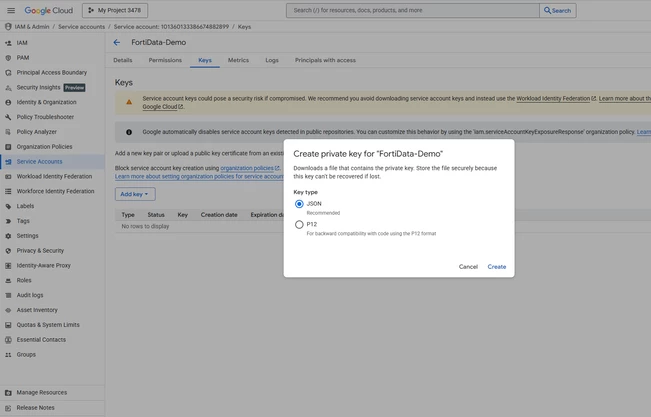Screen dimensions: 651x417
Task: Click the Security Insights icon
Action: click(8, 88)
